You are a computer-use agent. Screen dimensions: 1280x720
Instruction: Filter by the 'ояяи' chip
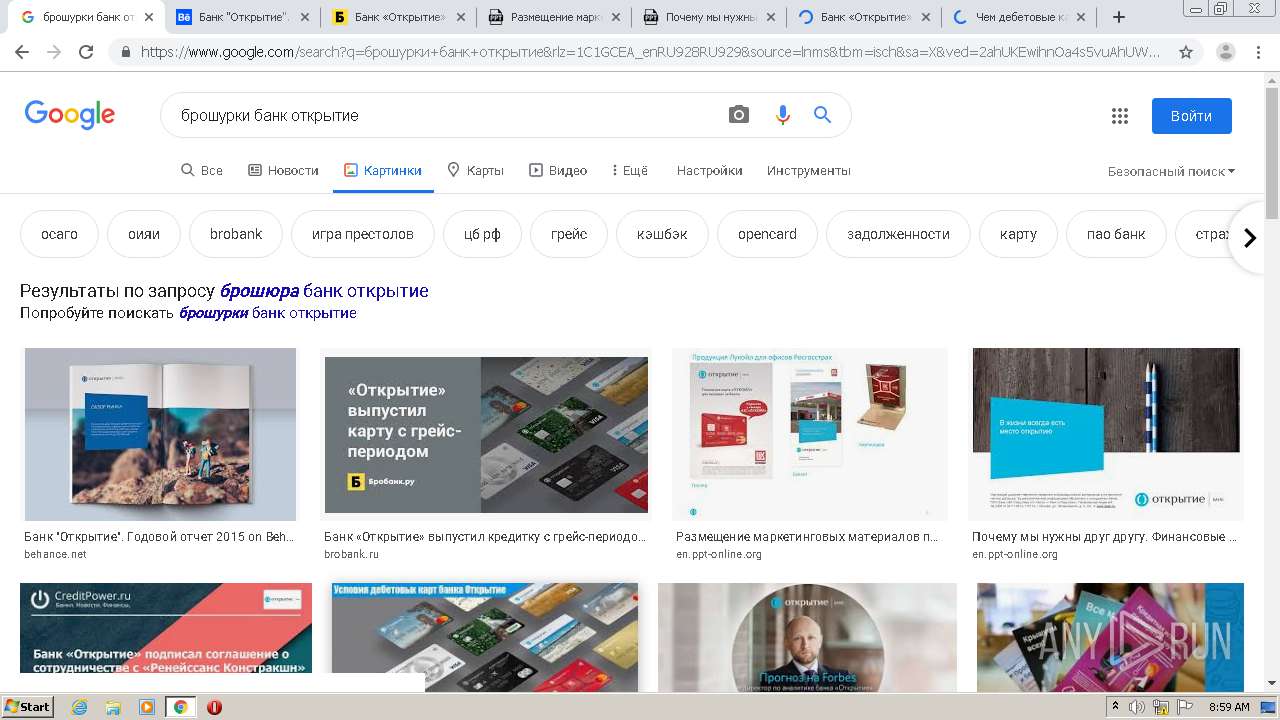(144, 234)
